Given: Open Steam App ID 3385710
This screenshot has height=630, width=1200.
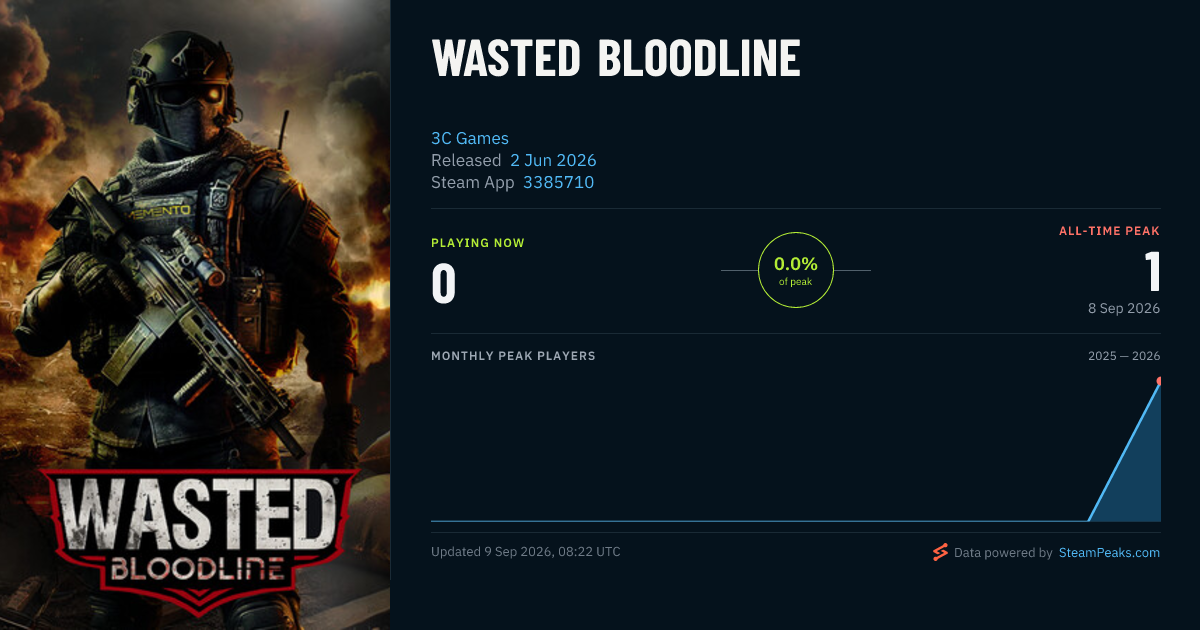Looking at the screenshot, I should 558,182.
